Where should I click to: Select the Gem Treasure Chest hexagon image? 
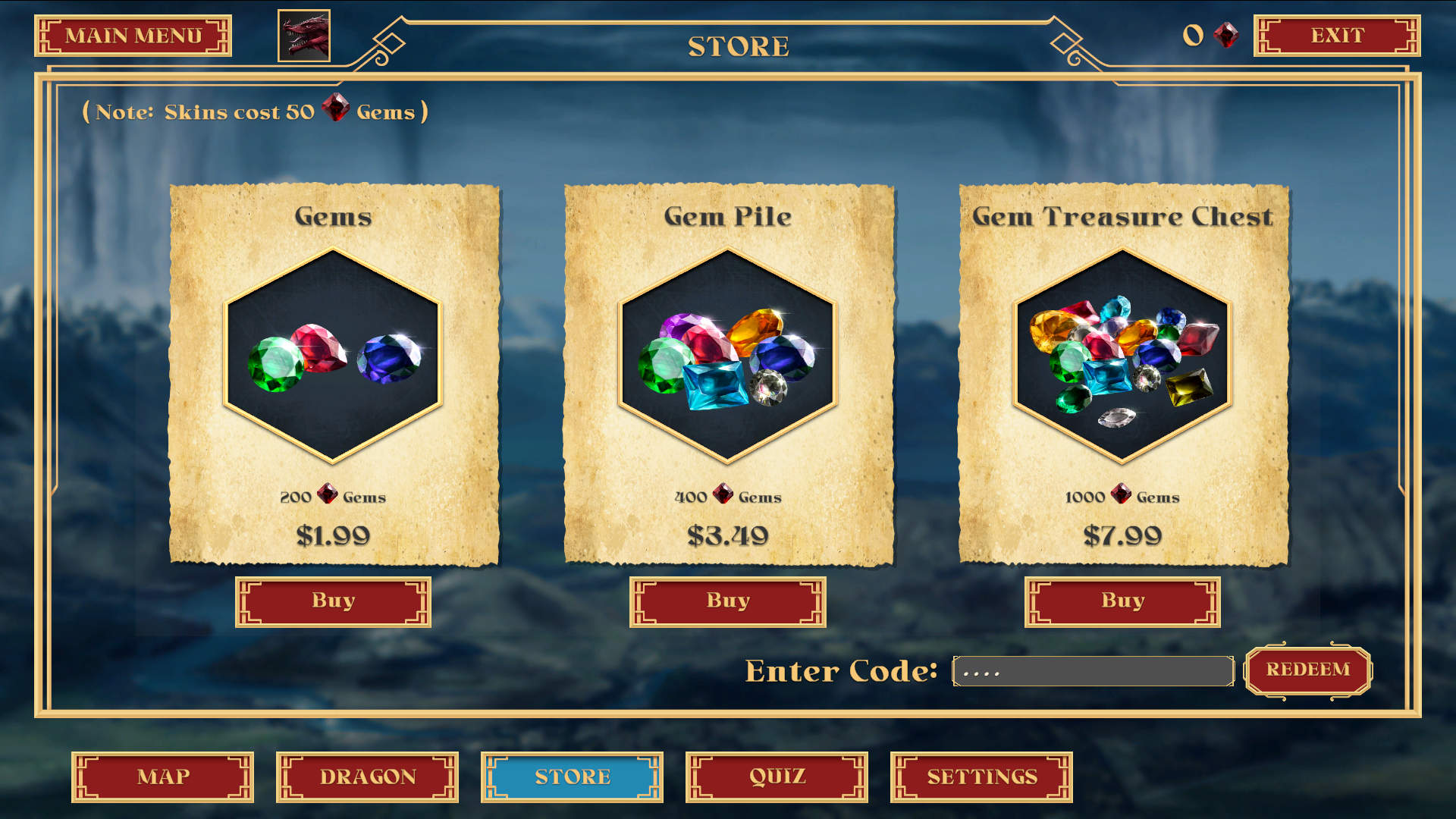click(1122, 356)
